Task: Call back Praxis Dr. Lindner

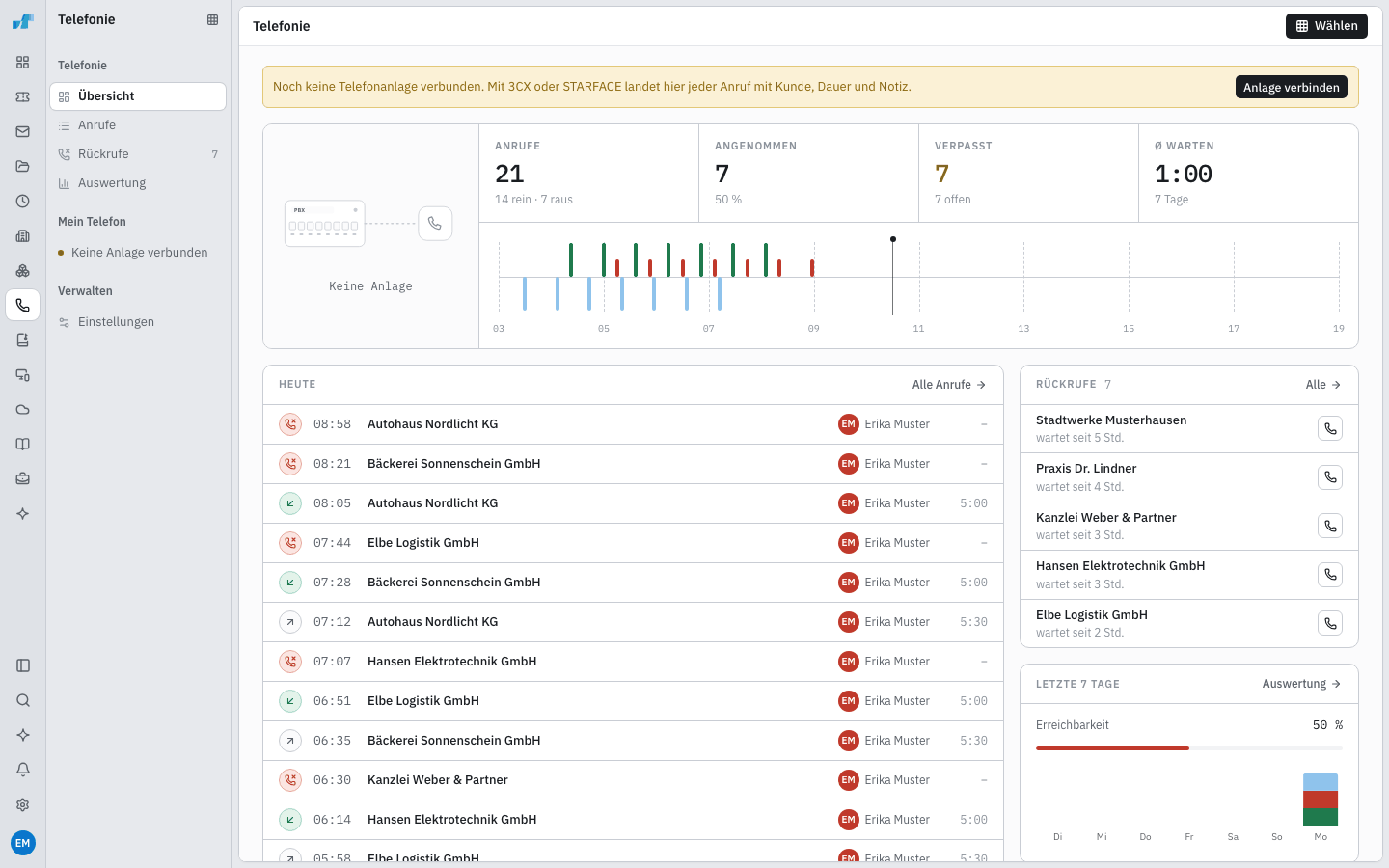Action: (1330, 477)
